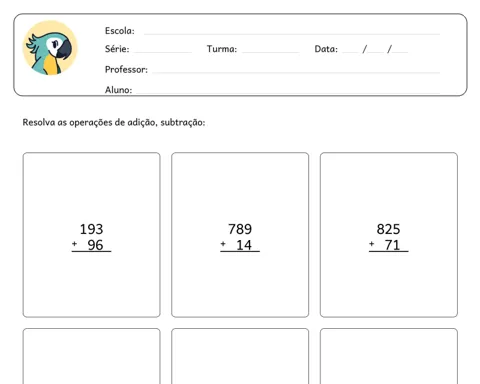Click the number 789
Viewport: 480px width, 384px height.
coord(240,229)
